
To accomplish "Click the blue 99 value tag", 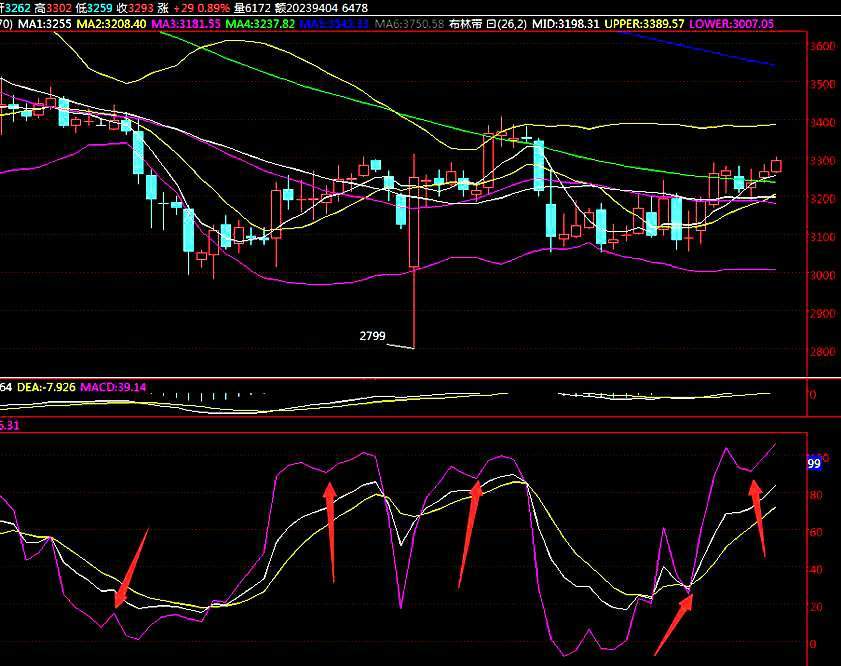I will click(x=814, y=463).
